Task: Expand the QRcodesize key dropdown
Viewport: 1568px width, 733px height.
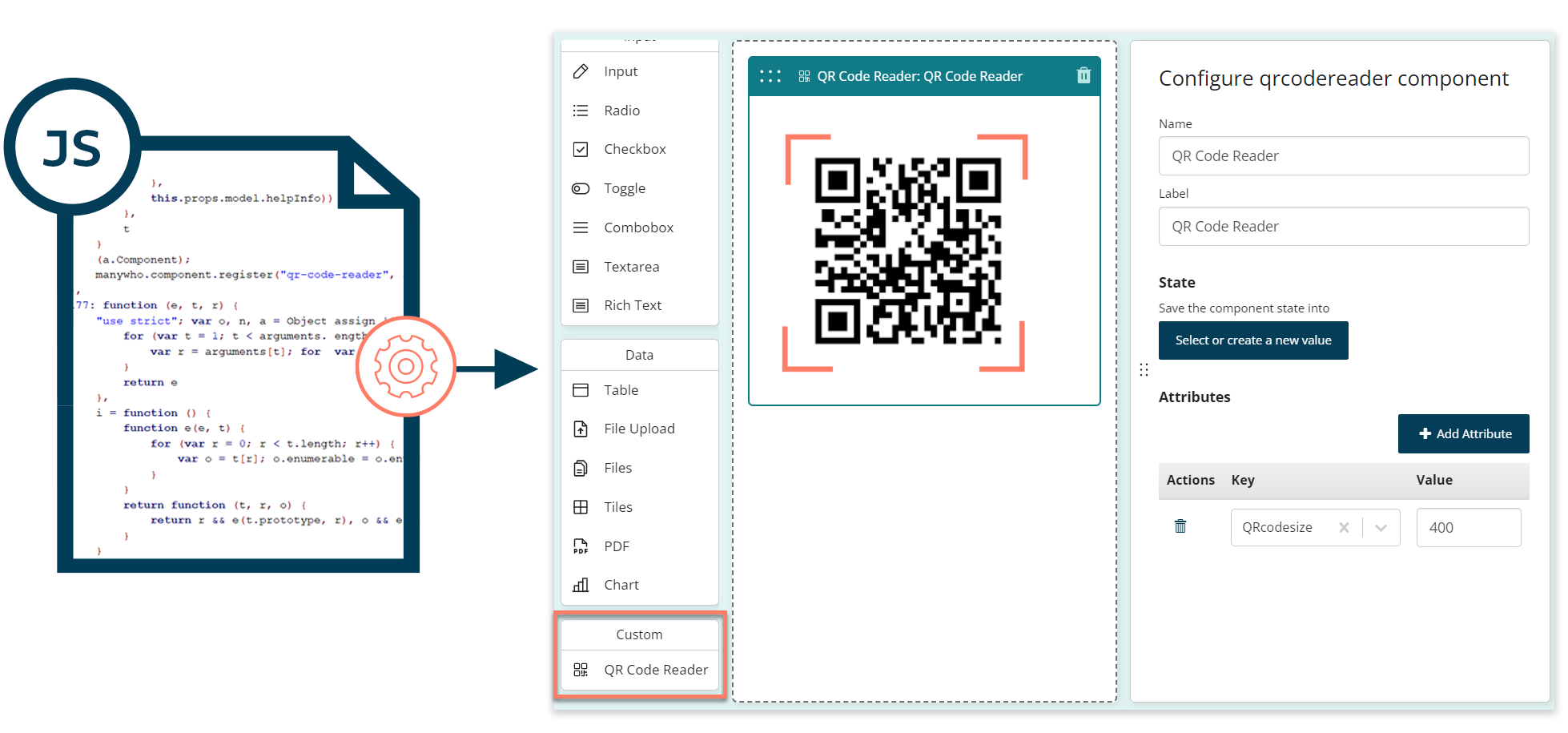Action: (x=1381, y=528)
